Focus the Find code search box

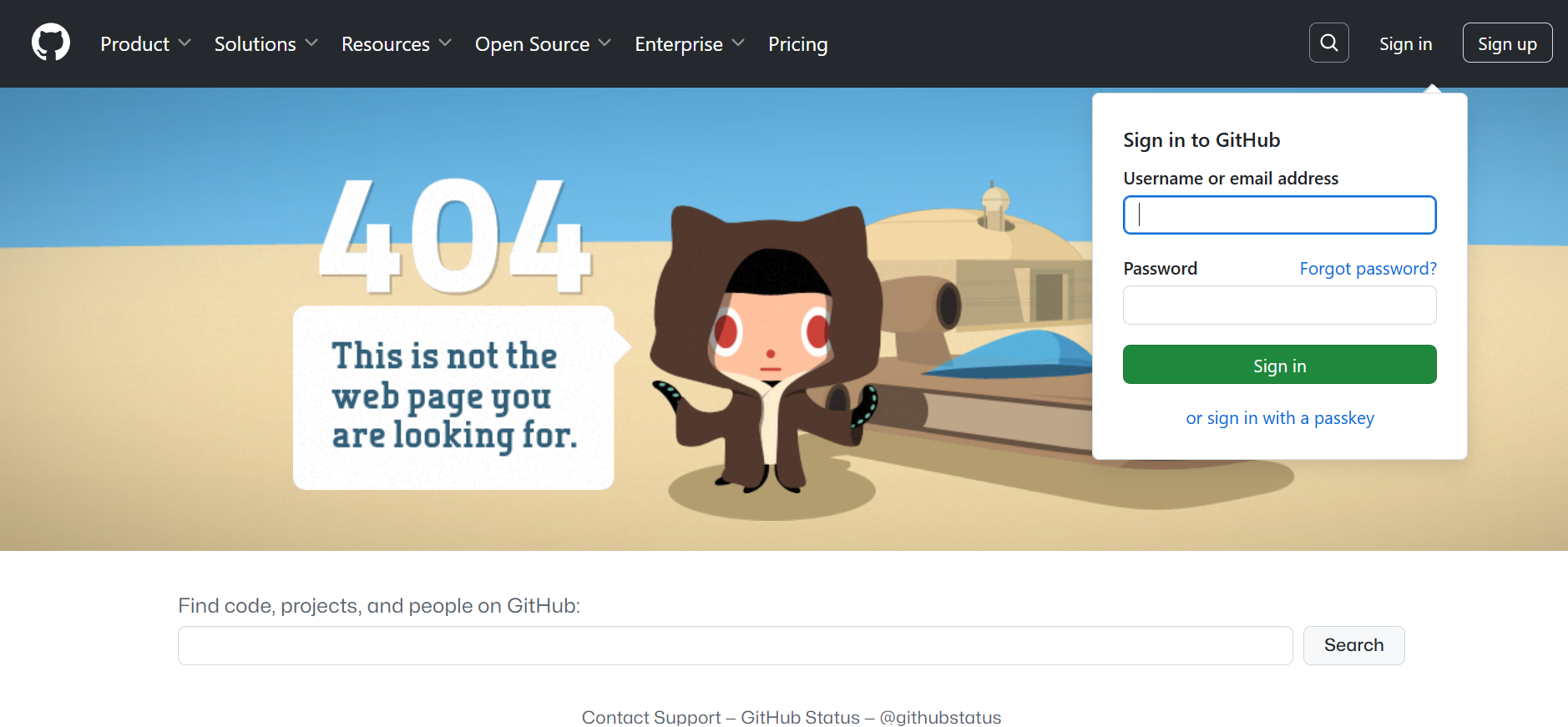pos(735,645)
